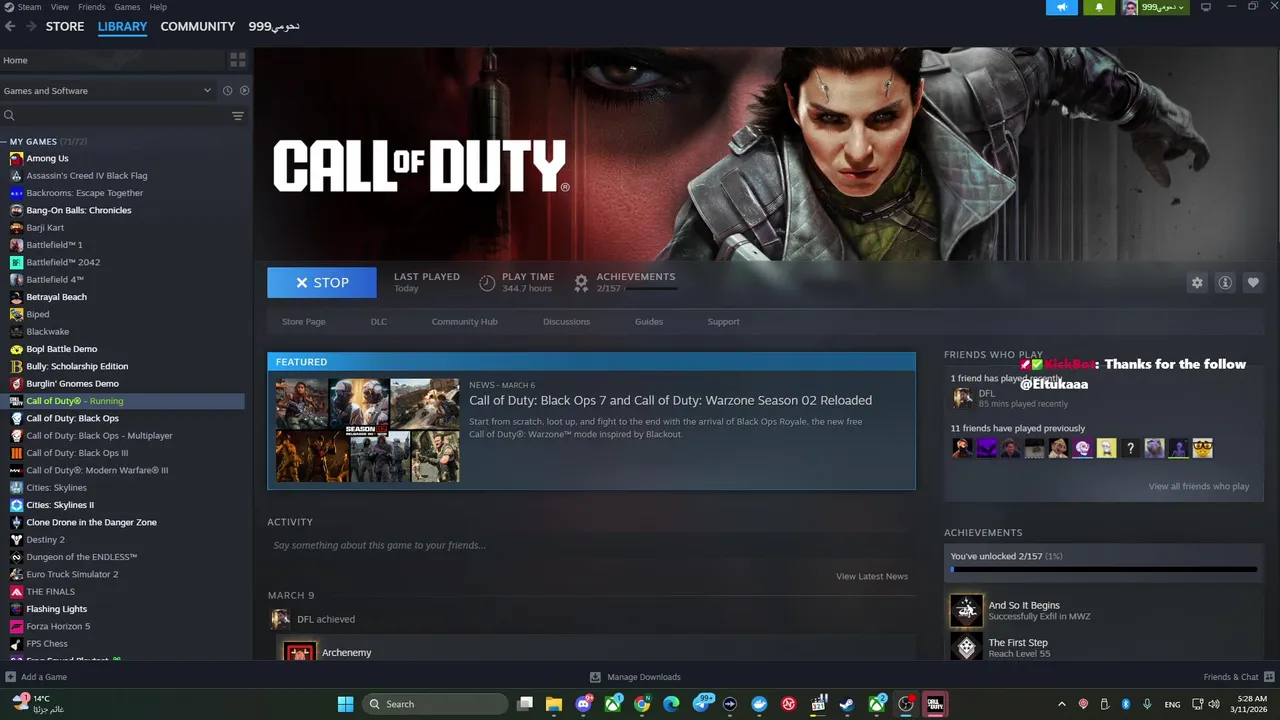This screenshot has width=1280, height=720.
Task: Go to the COMMUNITY tab
Action: (198, 26)
